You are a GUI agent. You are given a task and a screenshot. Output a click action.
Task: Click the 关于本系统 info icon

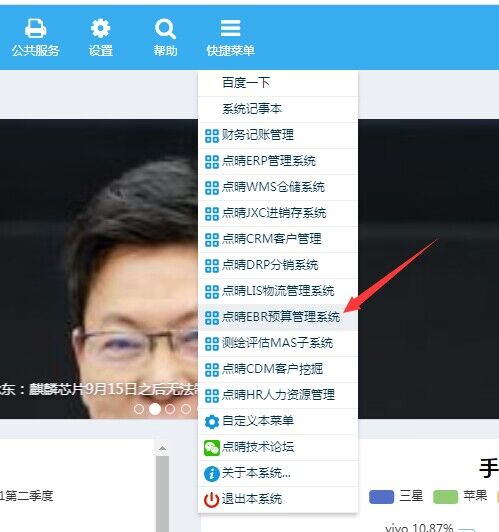(x=212, y=474)
